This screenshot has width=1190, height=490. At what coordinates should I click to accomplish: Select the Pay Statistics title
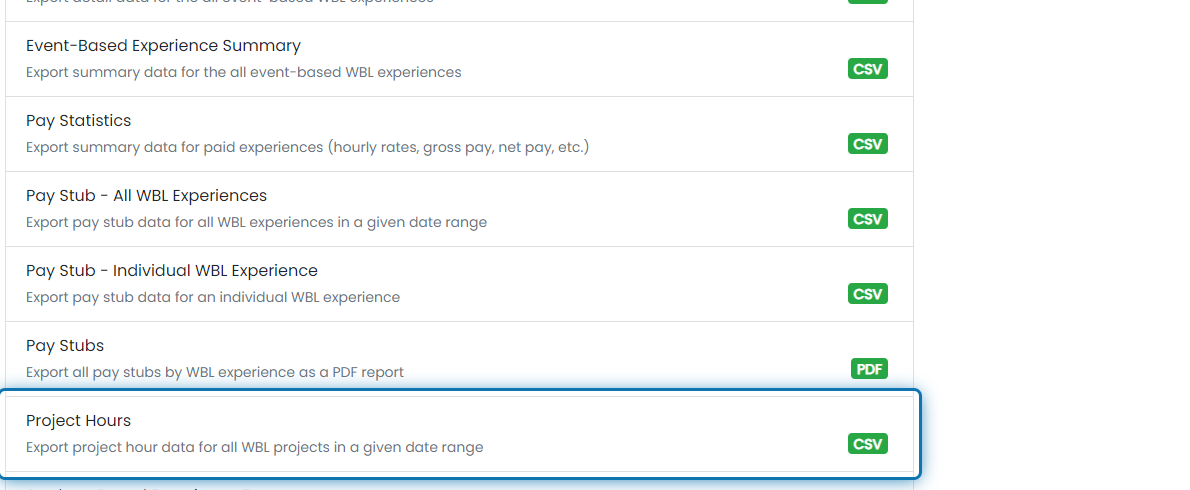click(78, 121)
